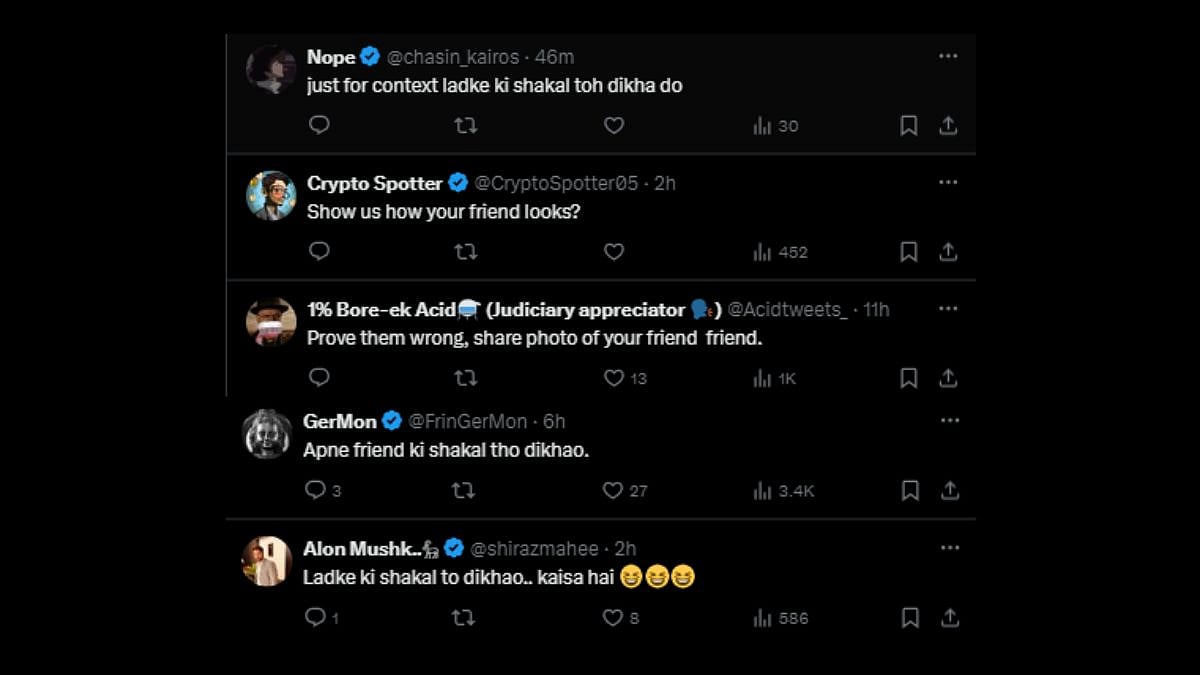Share the Crypto Spotter tweet
This screenshot has width=1200, height=675.
[x=948, y=252]
